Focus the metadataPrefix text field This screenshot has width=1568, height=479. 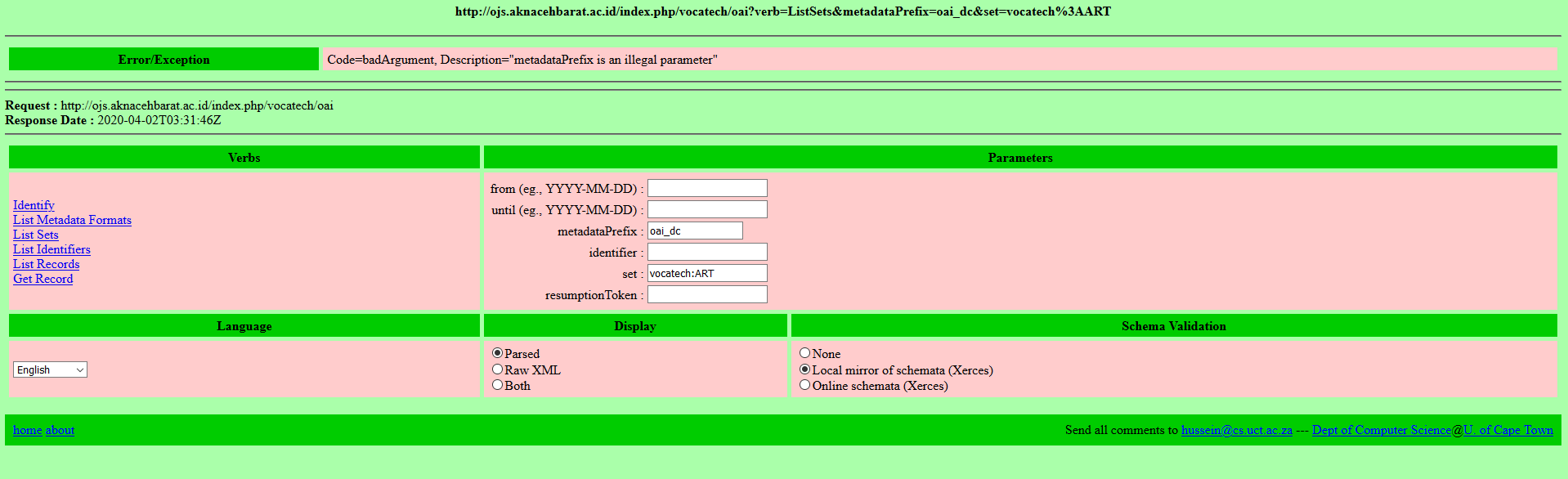(x=695, y=231)
